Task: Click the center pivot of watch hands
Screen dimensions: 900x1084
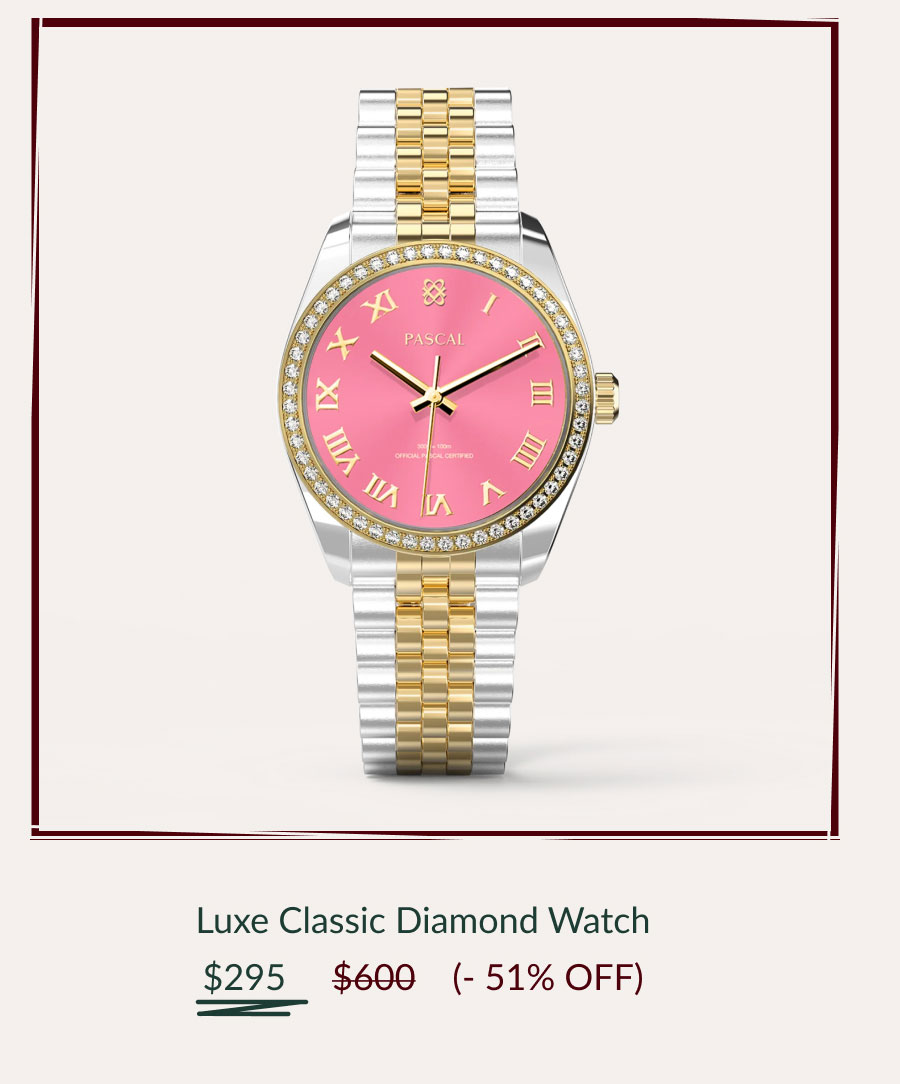Action: coord(434,397)
